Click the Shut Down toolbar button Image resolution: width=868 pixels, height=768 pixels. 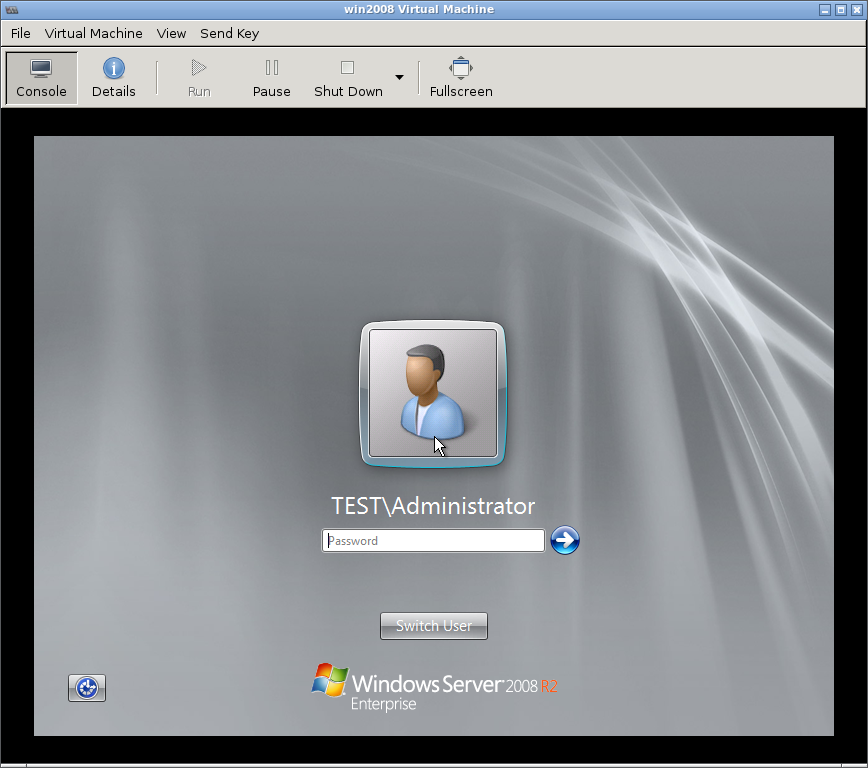pyautogui.click(x=348, y=78)
